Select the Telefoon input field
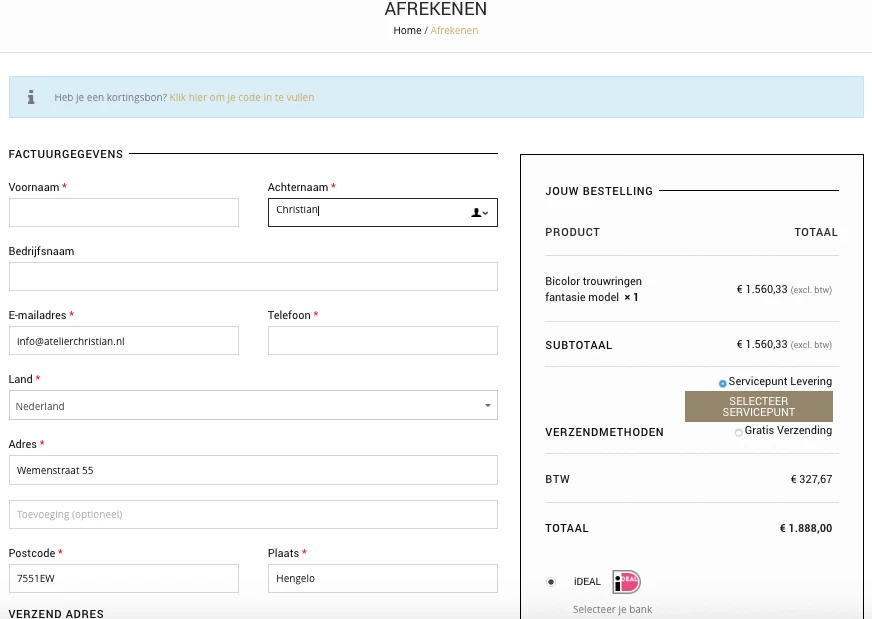The height and width of the screenshot is (619, 872). pyautogui.click(x=383, y=340)
